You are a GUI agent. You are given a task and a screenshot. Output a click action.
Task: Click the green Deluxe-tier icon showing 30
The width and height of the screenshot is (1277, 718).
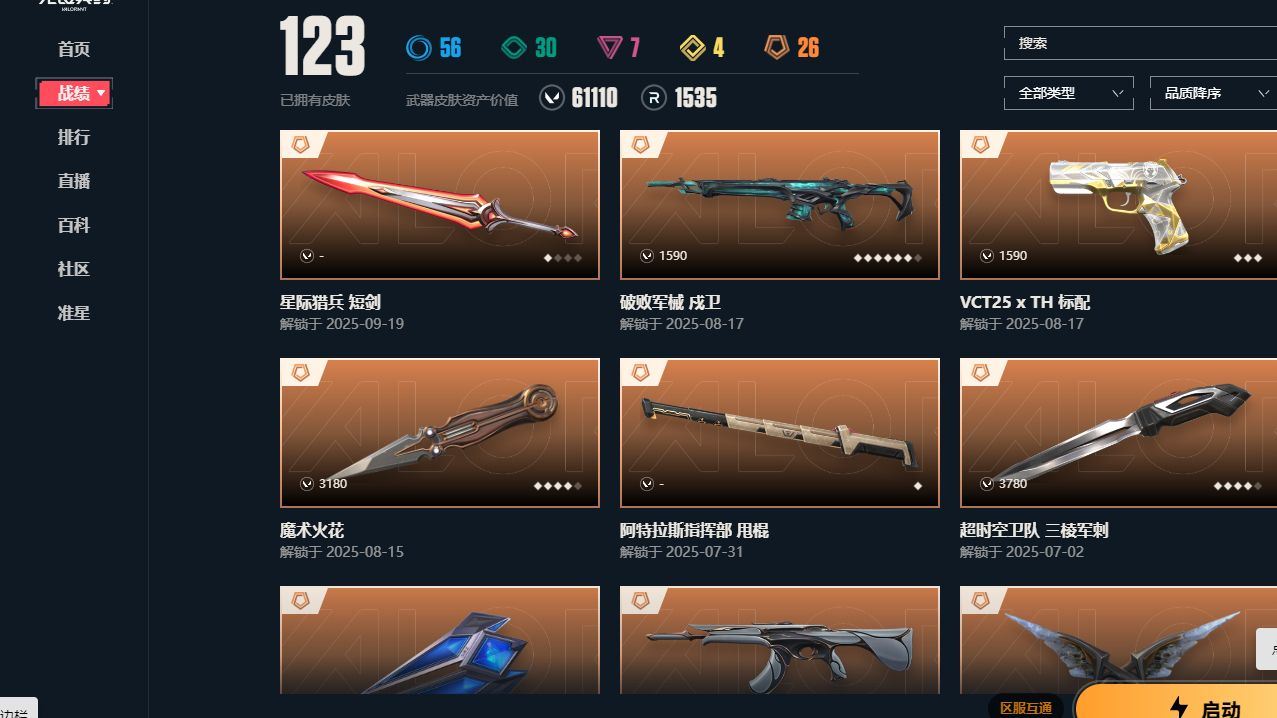pyautogui.click(x=514, y=47)
